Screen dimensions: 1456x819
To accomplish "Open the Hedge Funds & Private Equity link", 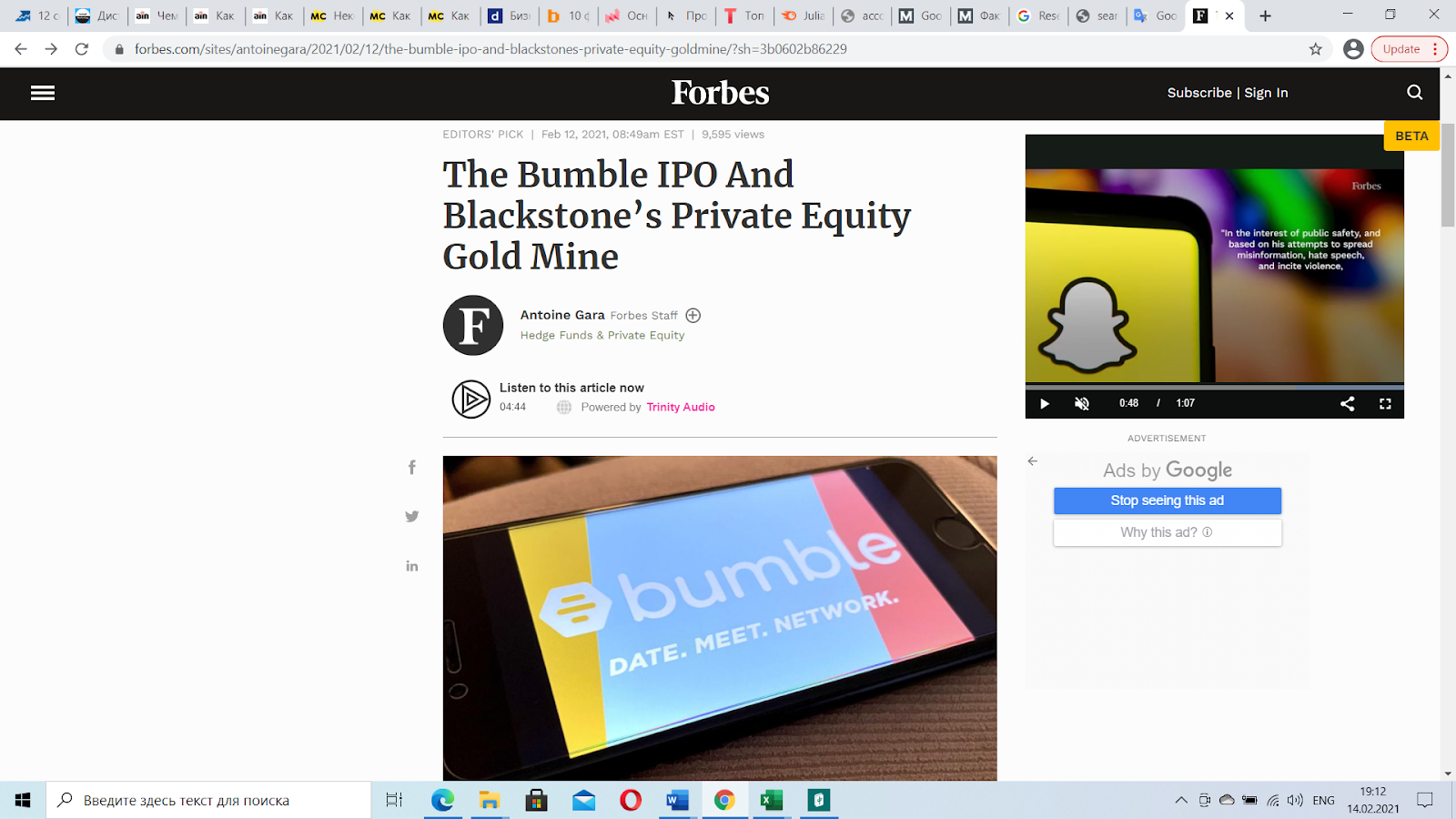I will click(602, 335).
